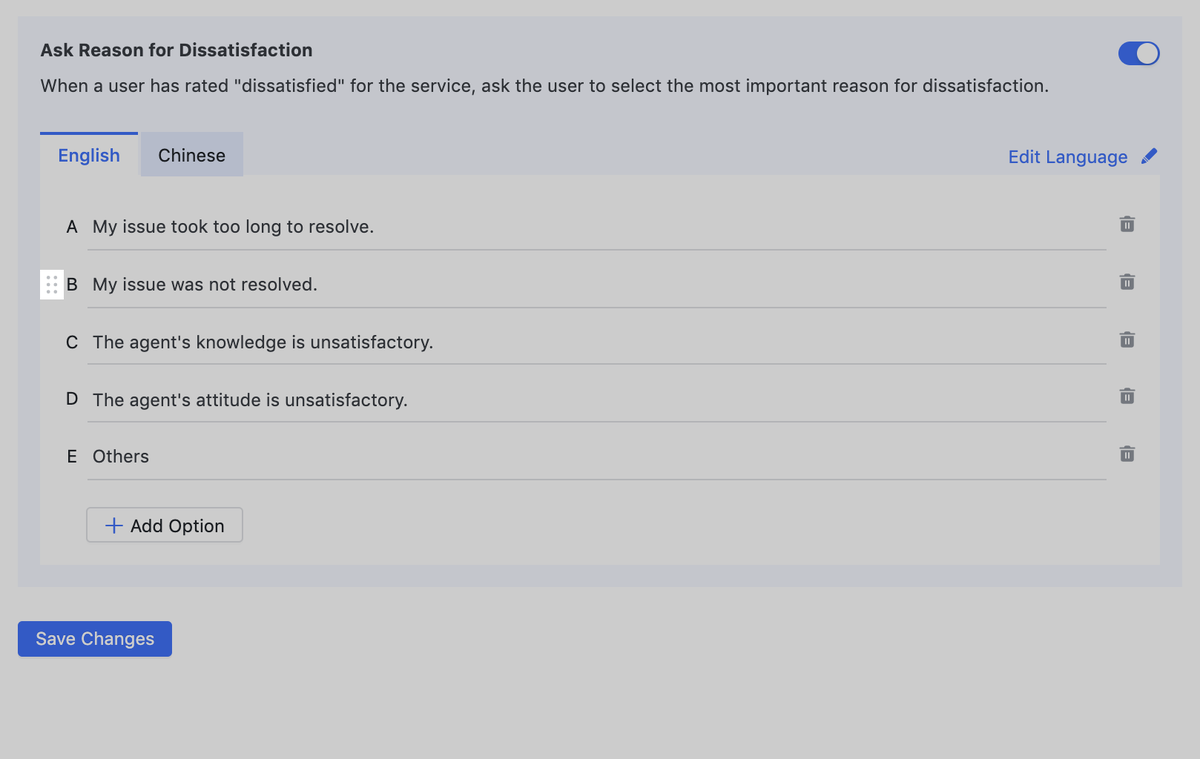Select the English language tab
The width and height of the screenshot is (1200, 759).
pos(89,155)
